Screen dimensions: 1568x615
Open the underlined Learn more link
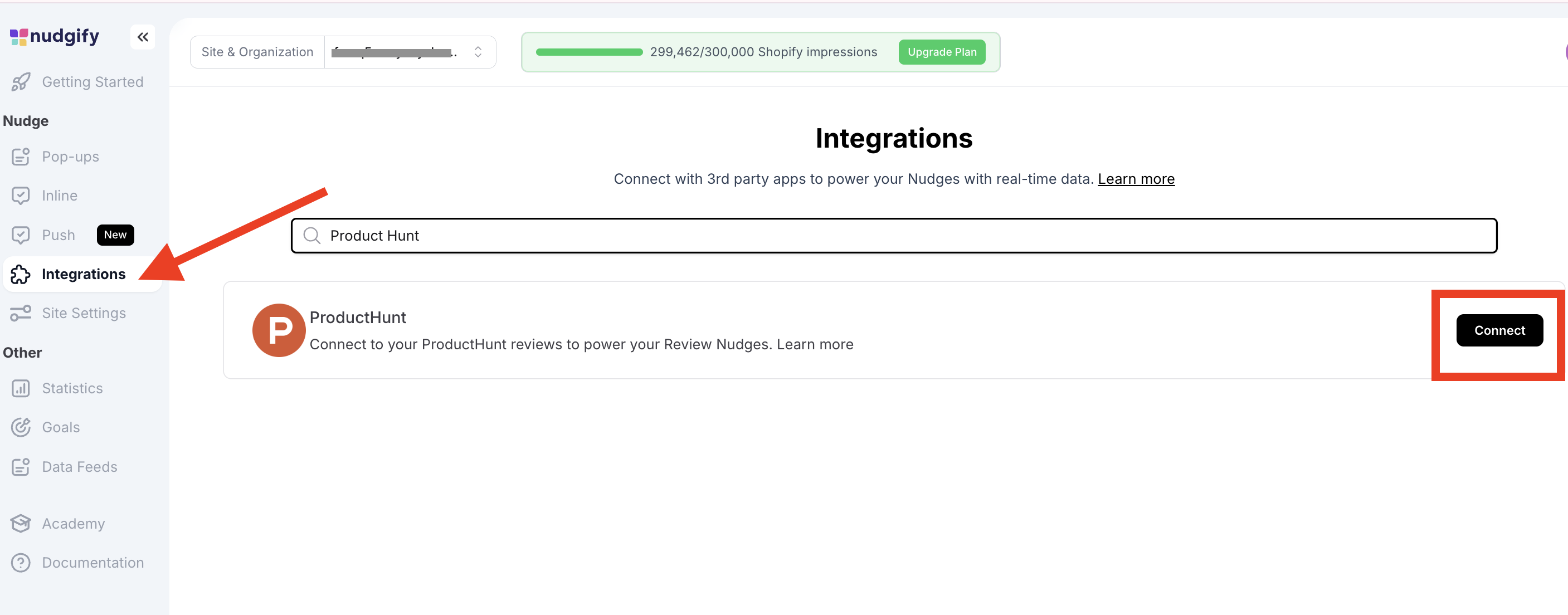click(x=1136, y=179)
